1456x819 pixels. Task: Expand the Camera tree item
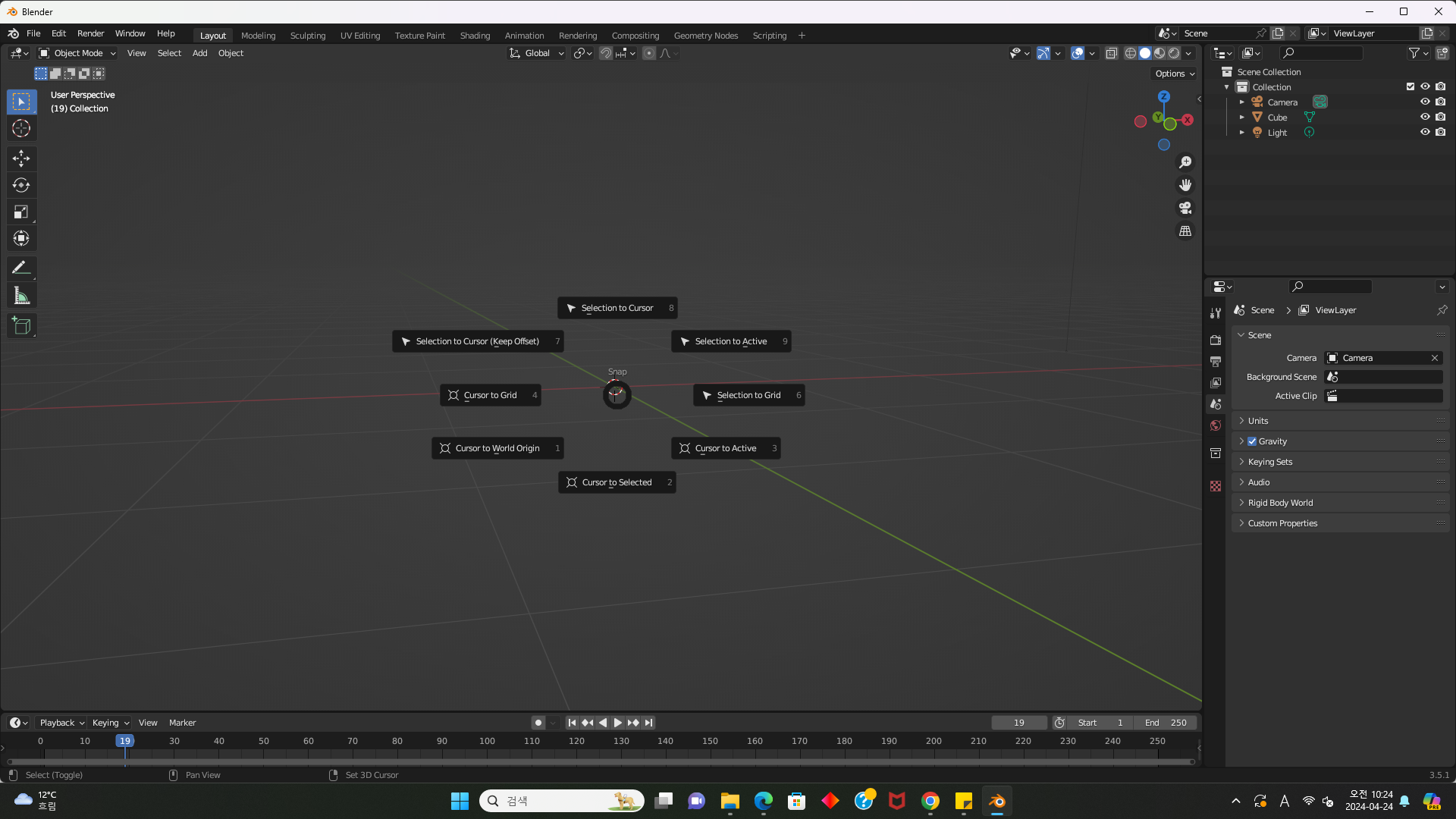[x=1241, y=102]
